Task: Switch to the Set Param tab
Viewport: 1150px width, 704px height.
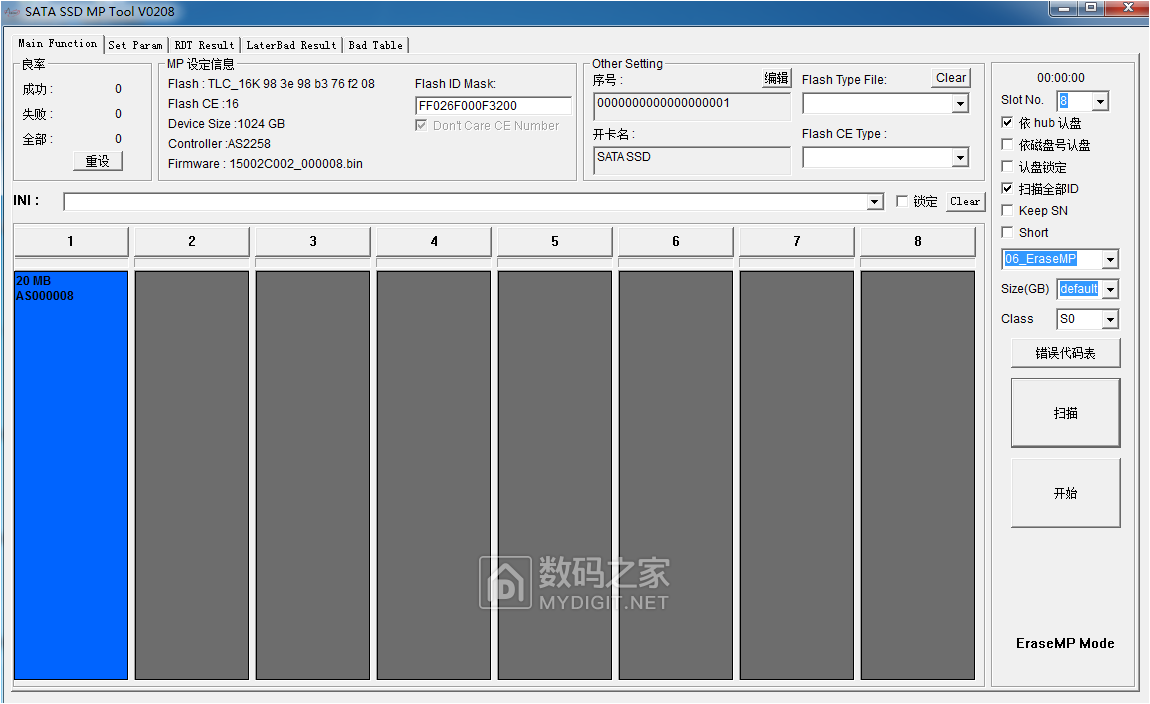Action: tap(136, 45)
